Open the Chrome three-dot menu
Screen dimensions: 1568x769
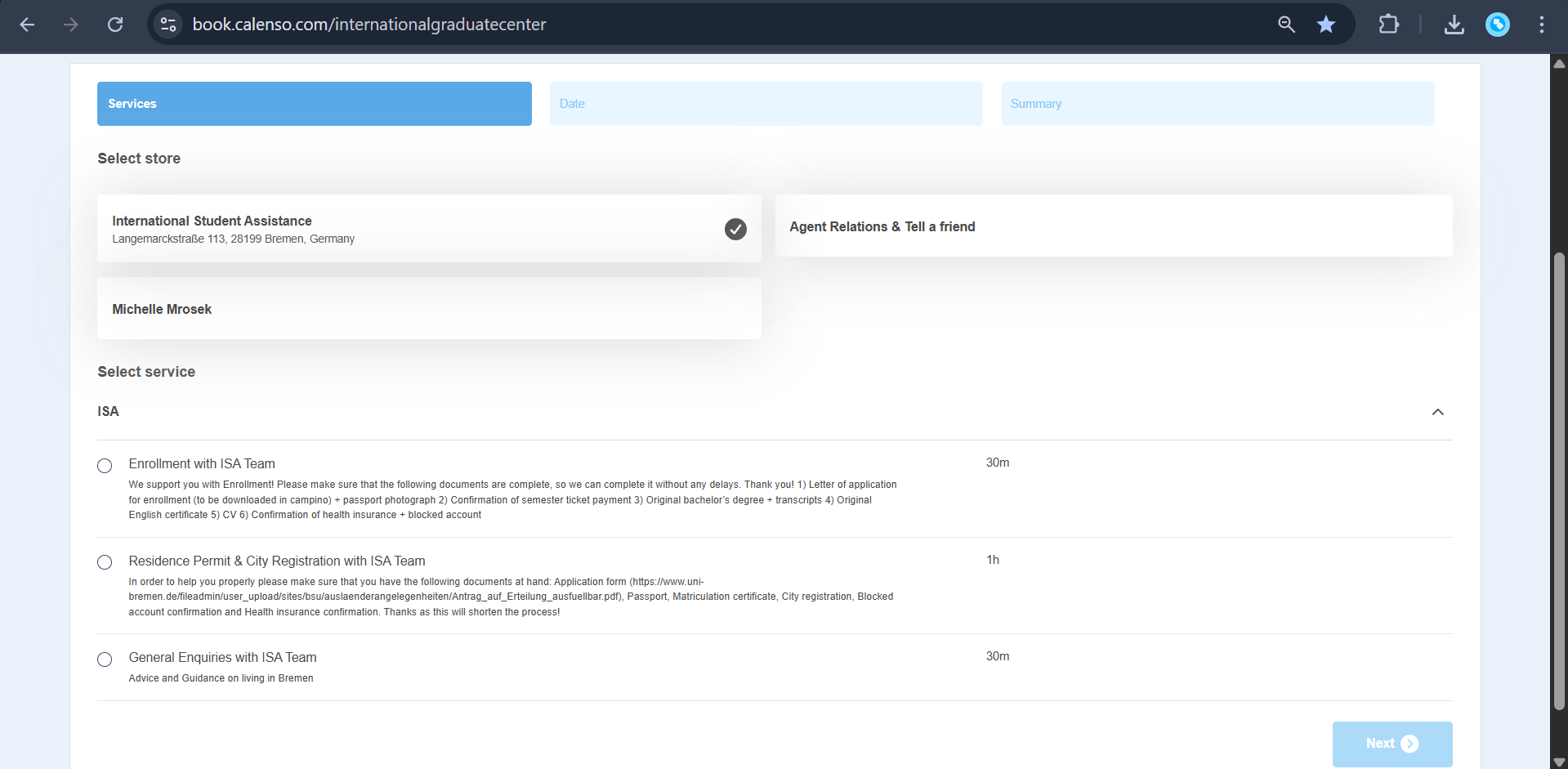1542,25
